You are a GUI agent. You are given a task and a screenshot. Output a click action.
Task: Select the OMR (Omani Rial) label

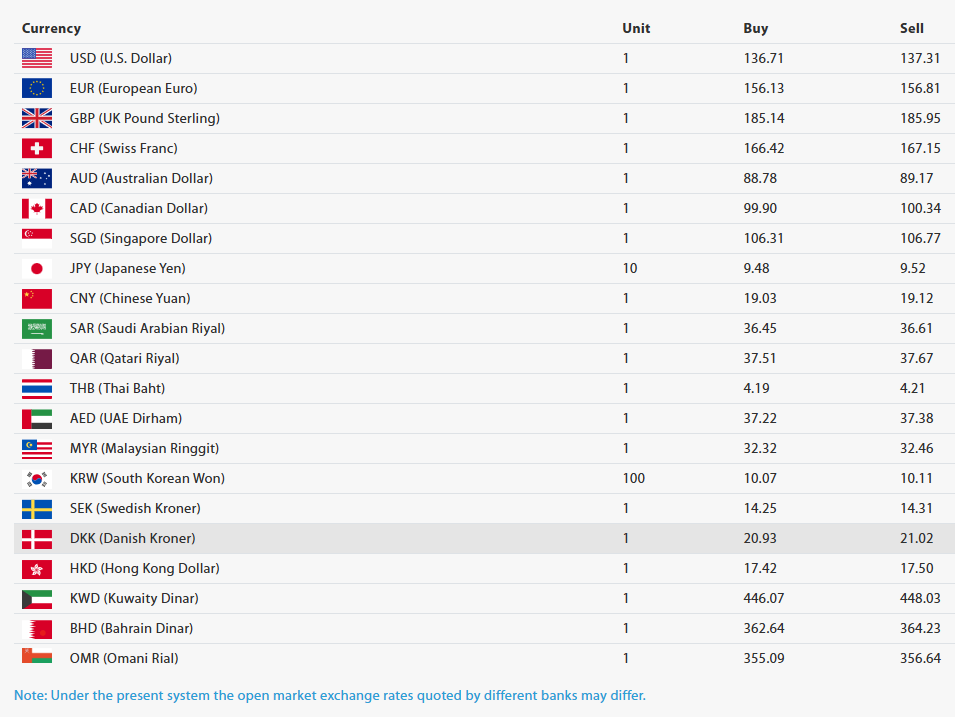point(124,659)
